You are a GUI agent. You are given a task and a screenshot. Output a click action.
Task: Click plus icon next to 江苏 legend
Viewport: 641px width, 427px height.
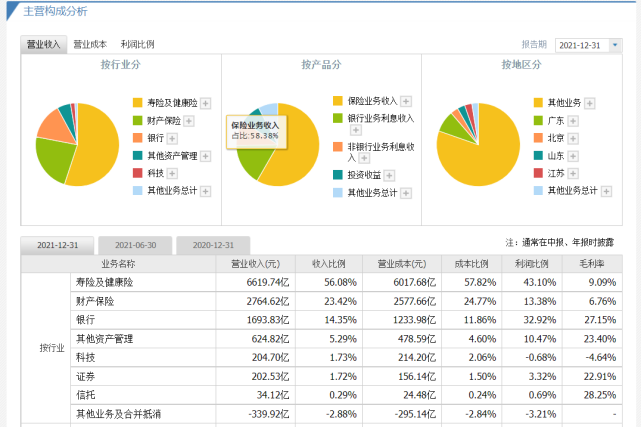click(573, 174)
